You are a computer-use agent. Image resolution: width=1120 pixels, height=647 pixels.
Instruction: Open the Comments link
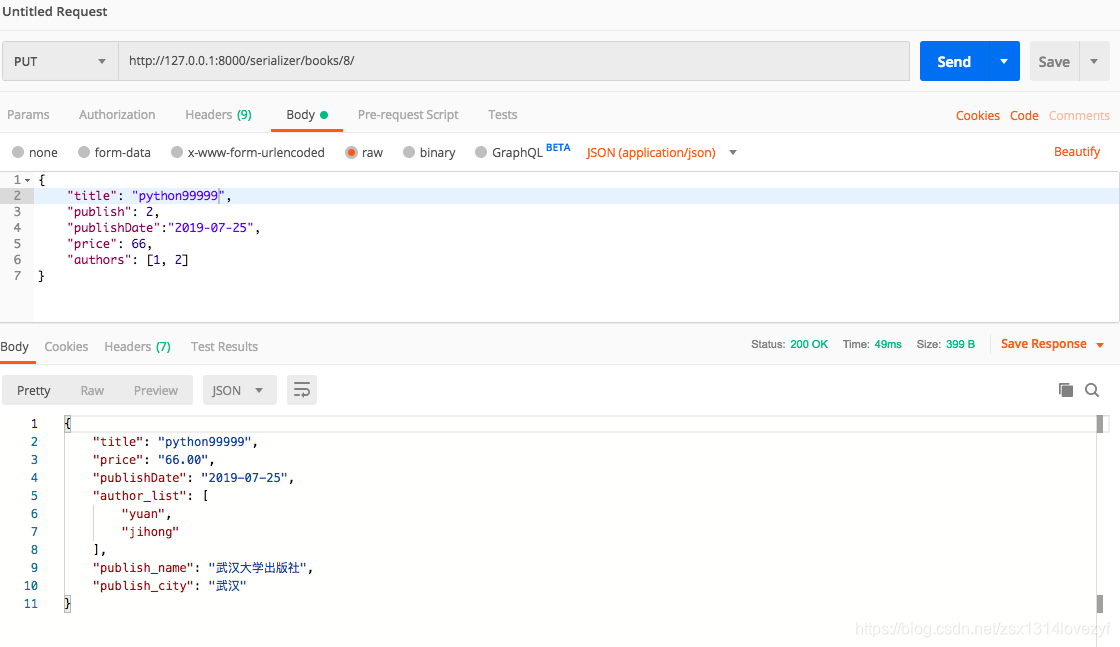tap(1079, 115)
